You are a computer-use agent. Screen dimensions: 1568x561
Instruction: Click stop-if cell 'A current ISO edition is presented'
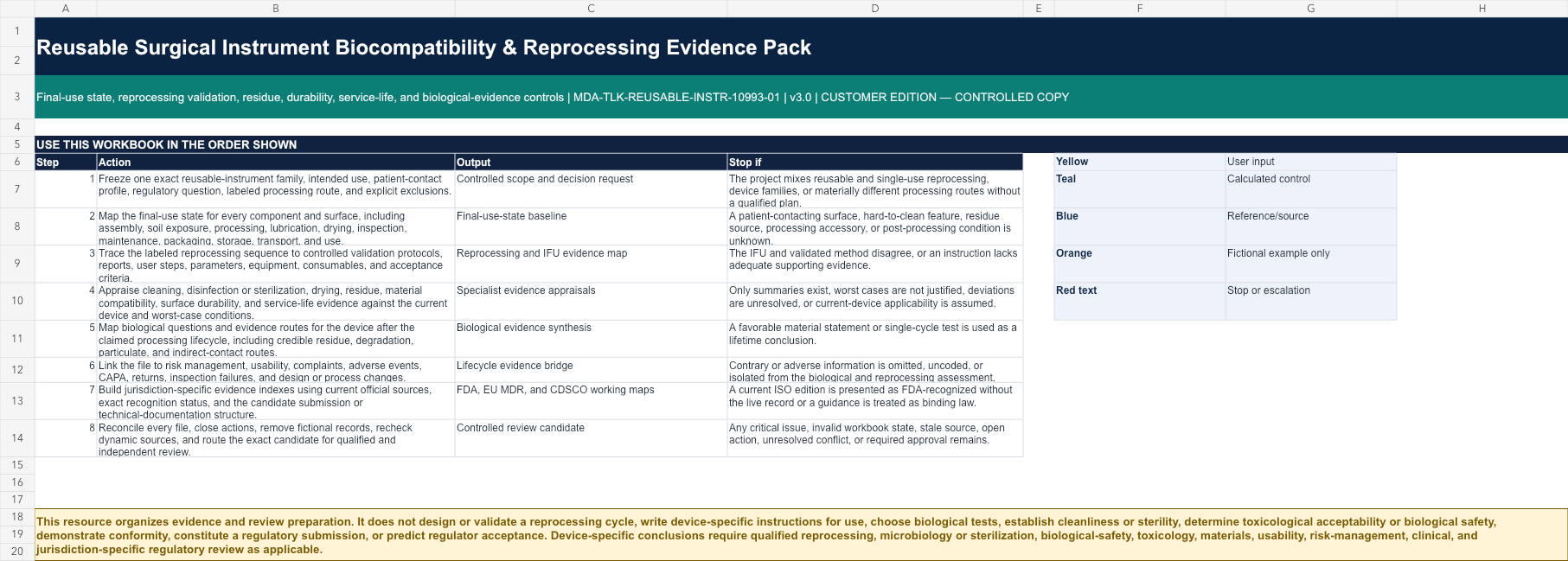click(875, 401)
